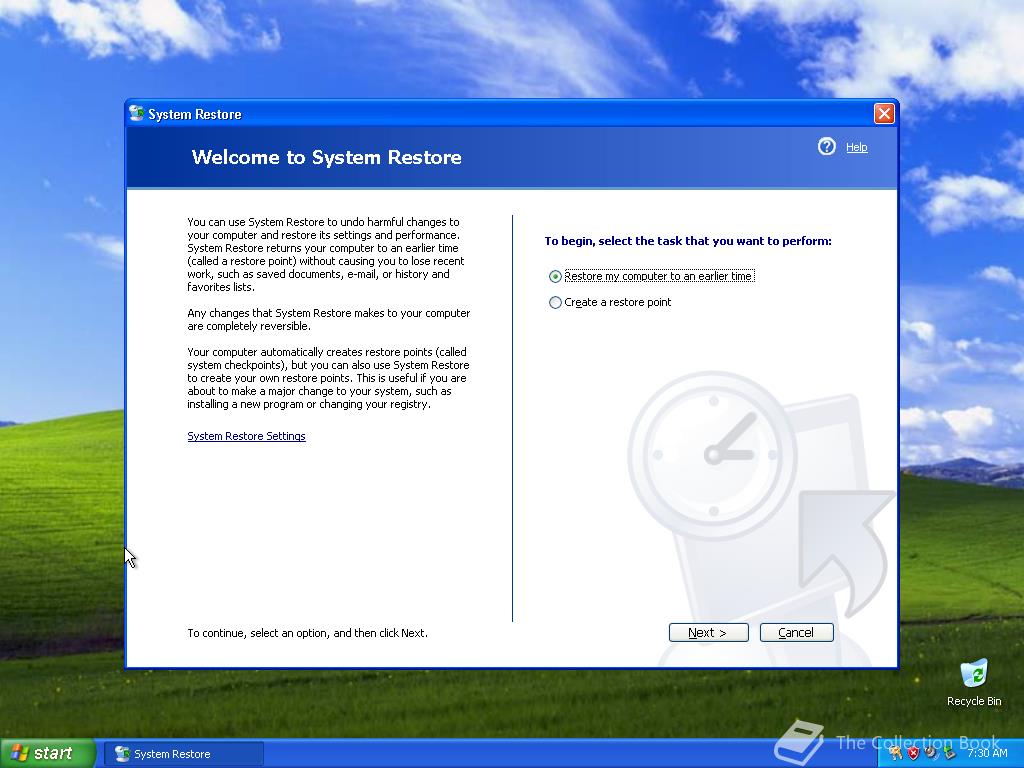Click the System Restore title bar icon
Image resolution: width=1024 pixels, height=768 pixels.
coord(136,114)
